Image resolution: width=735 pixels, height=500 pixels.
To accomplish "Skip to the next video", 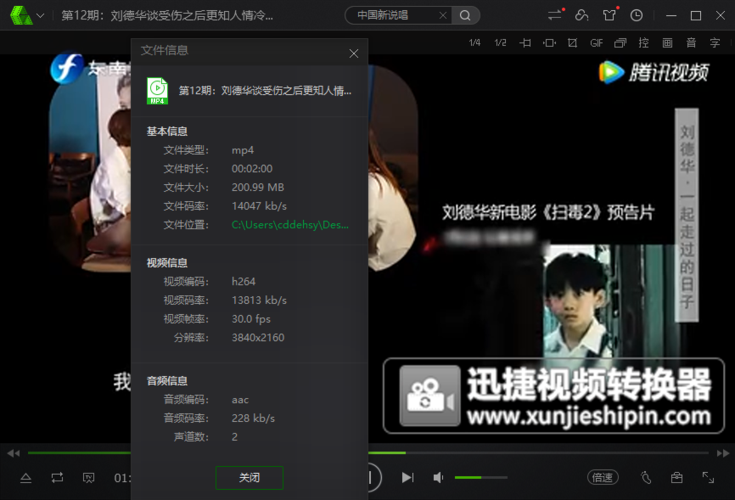I will (x=407, y=478).
